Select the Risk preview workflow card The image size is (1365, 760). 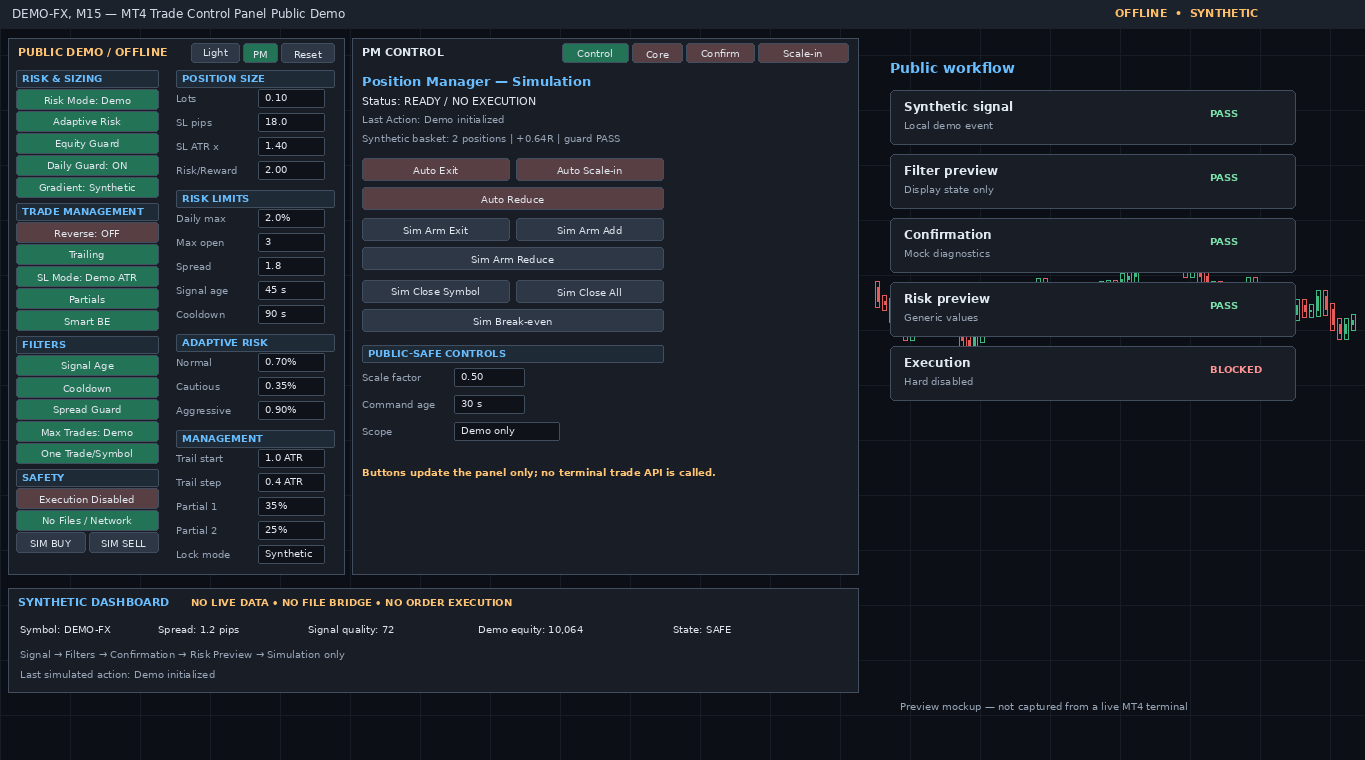tap(1093, 310)
